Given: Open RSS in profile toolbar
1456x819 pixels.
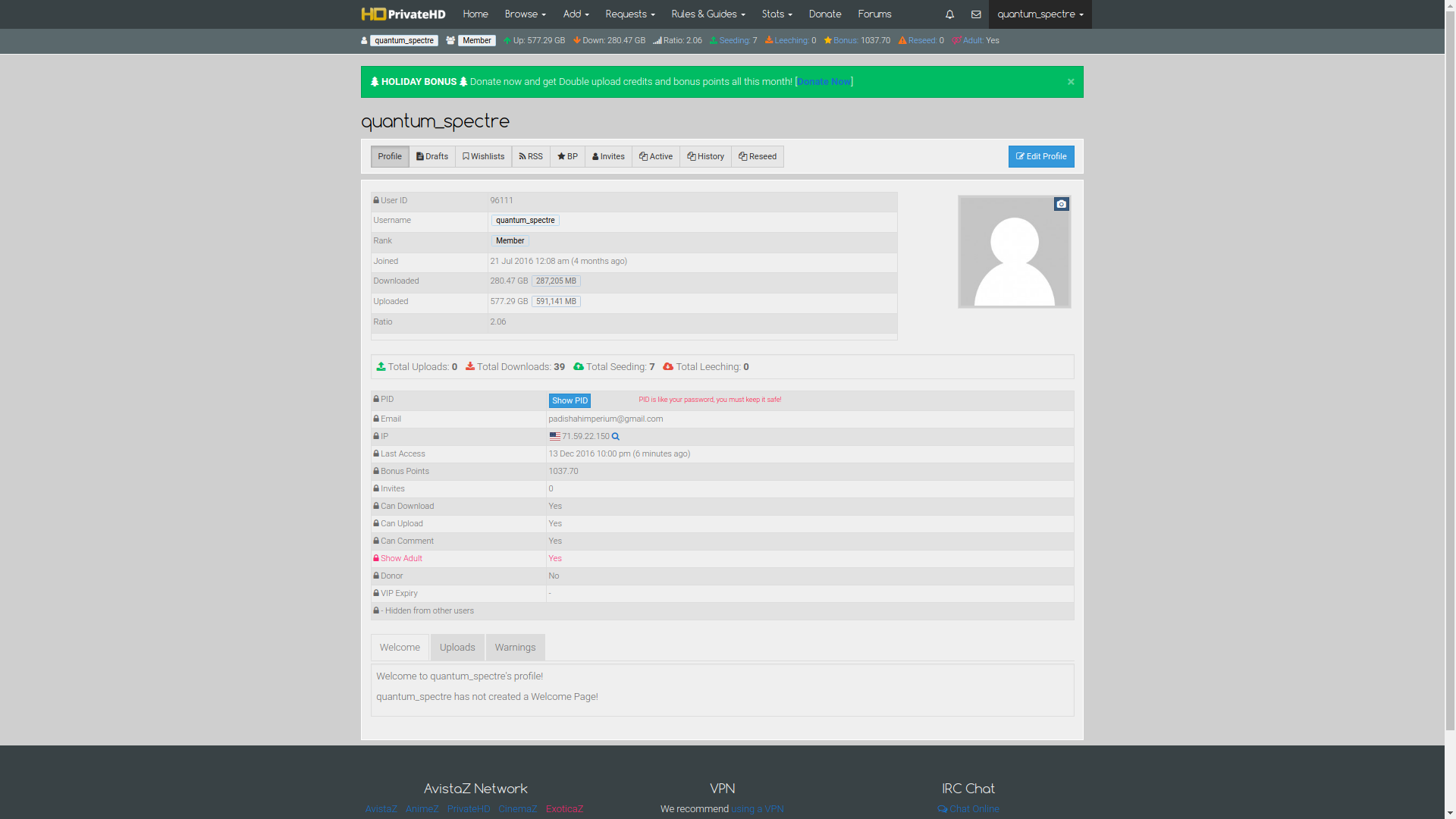Looking at the screenshot, I should tap(531, 157).
